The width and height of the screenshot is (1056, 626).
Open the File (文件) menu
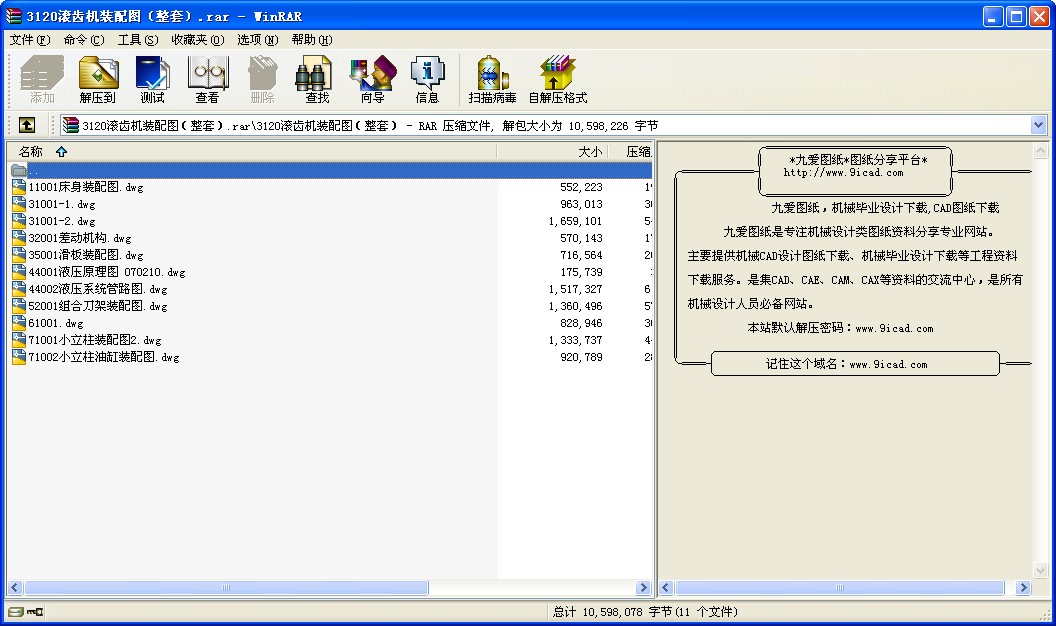tap(30, 40)
